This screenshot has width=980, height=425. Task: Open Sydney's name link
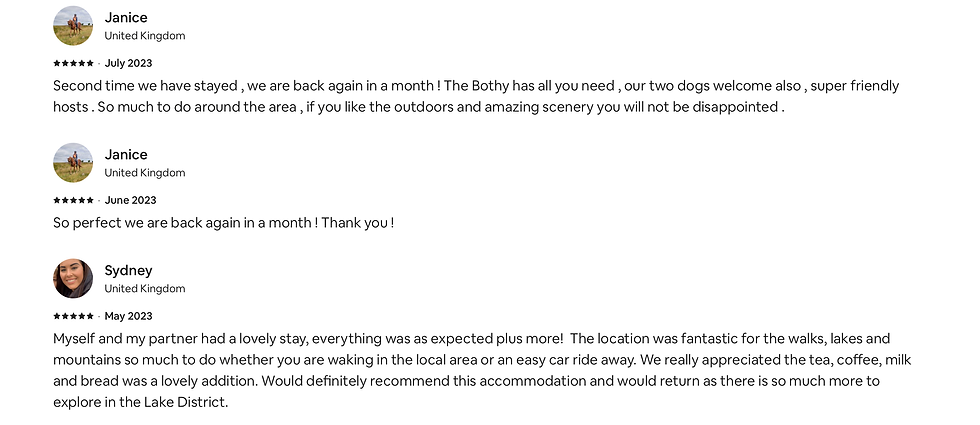[128, 270]
